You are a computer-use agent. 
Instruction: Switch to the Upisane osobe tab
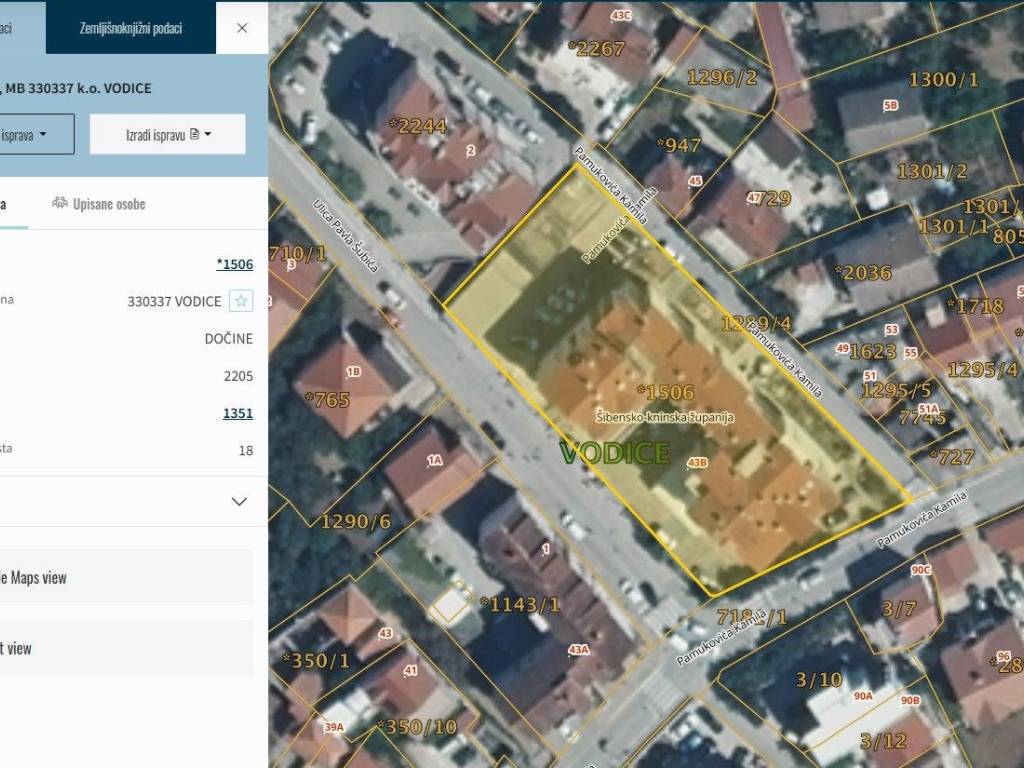(99, 204)
